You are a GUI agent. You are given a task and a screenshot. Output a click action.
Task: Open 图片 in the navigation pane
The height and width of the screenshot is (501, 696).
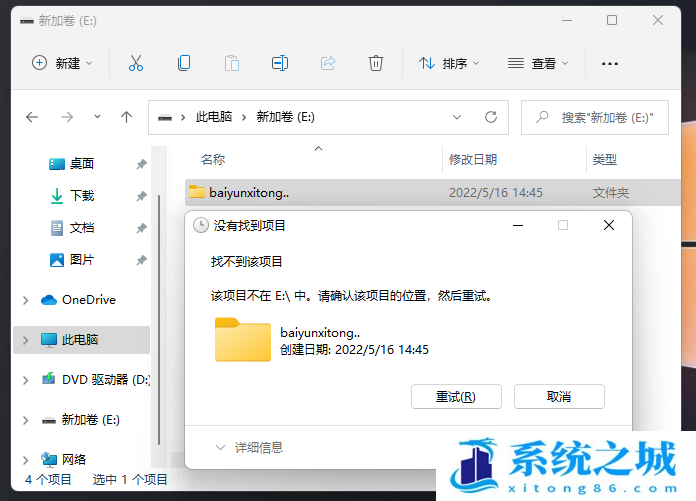(x=71, y=260)
